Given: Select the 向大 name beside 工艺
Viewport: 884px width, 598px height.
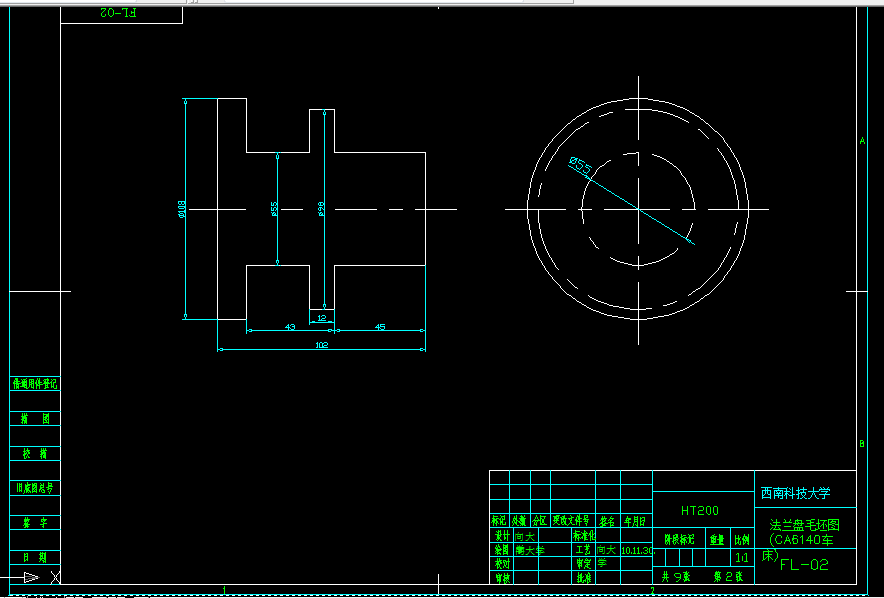Looking at the screenshot, I should point(607,550).
